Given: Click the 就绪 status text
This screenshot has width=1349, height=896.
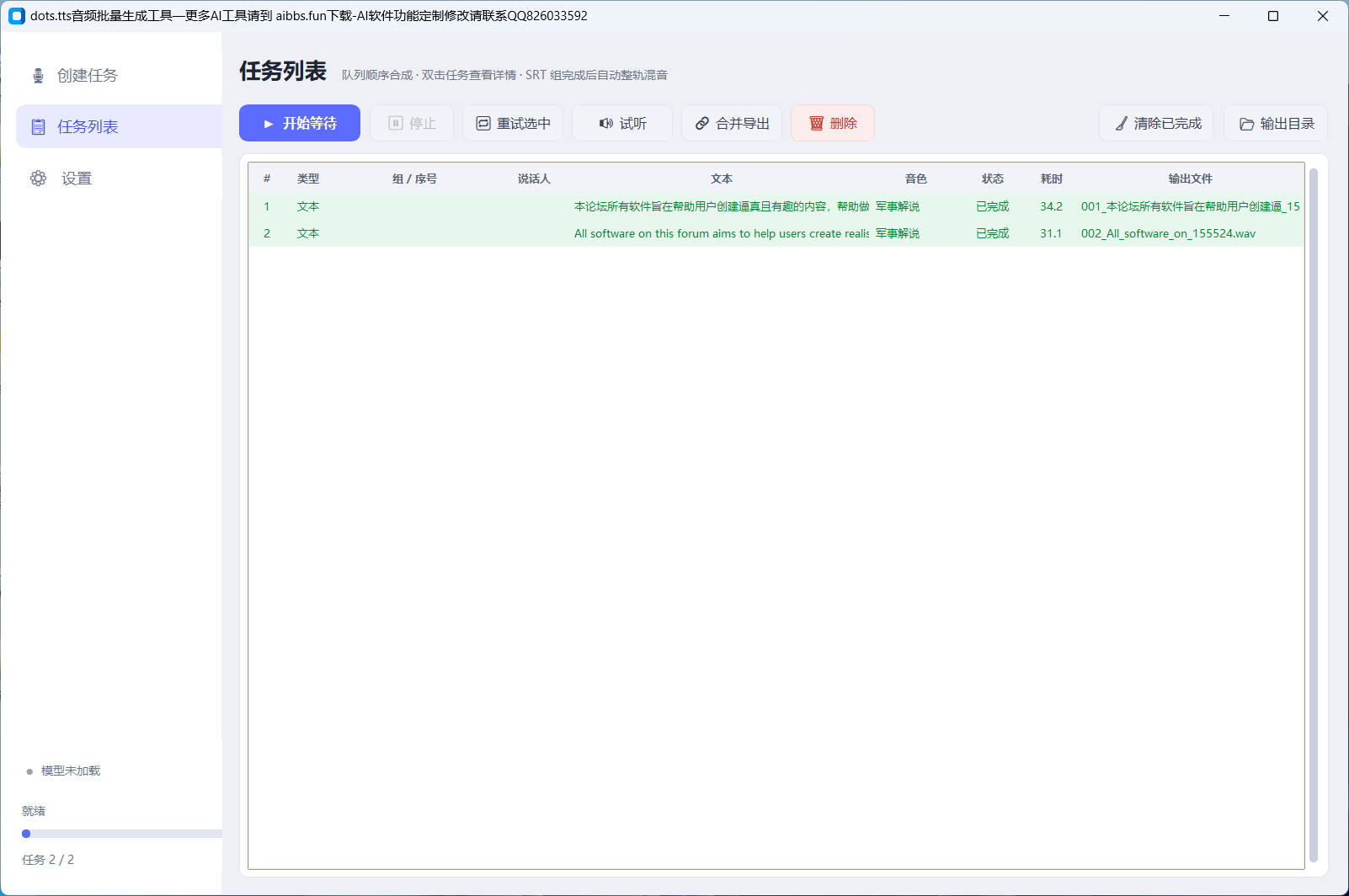Looking at the screenshot, I should pyautogui.click(x=34, y=811).
